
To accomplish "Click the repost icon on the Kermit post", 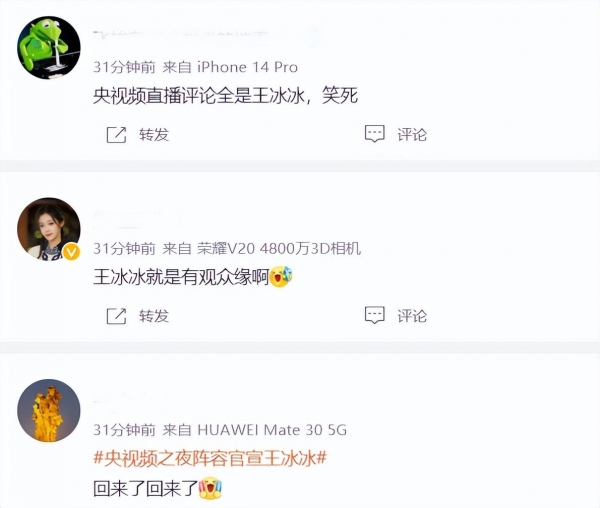I will [116, 134].
